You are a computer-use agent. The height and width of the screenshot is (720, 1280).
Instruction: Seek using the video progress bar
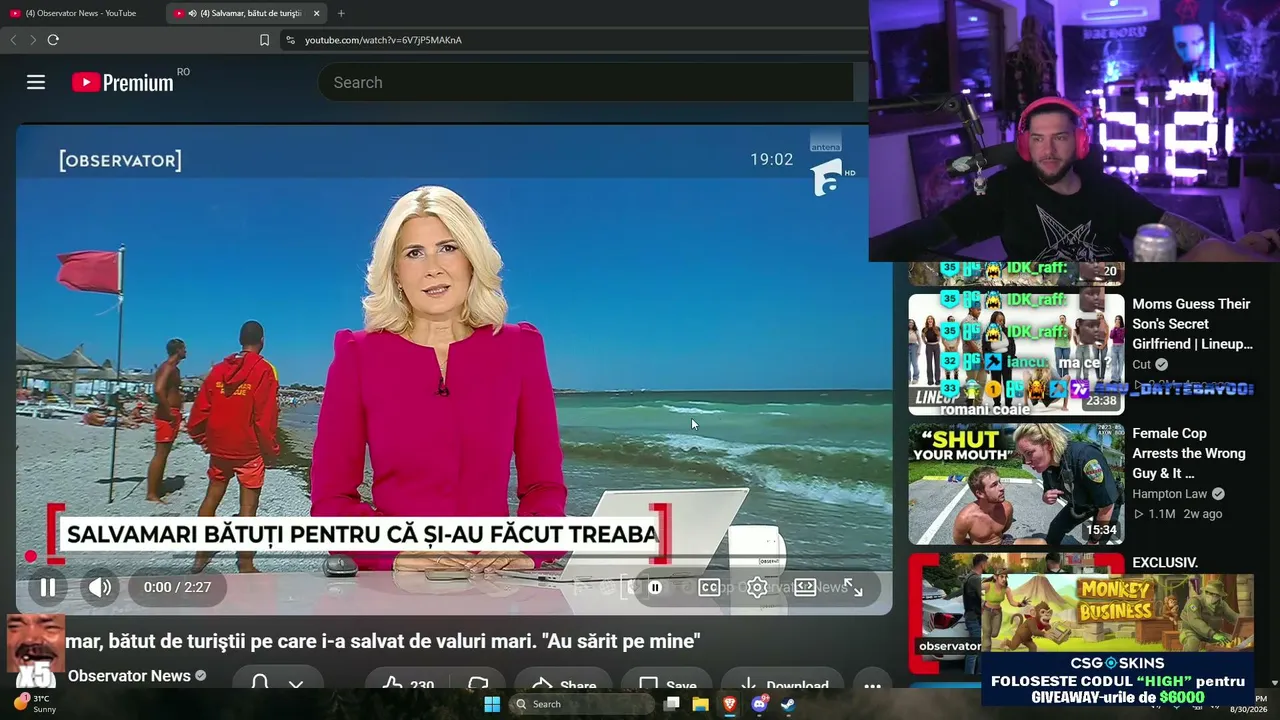452,556
